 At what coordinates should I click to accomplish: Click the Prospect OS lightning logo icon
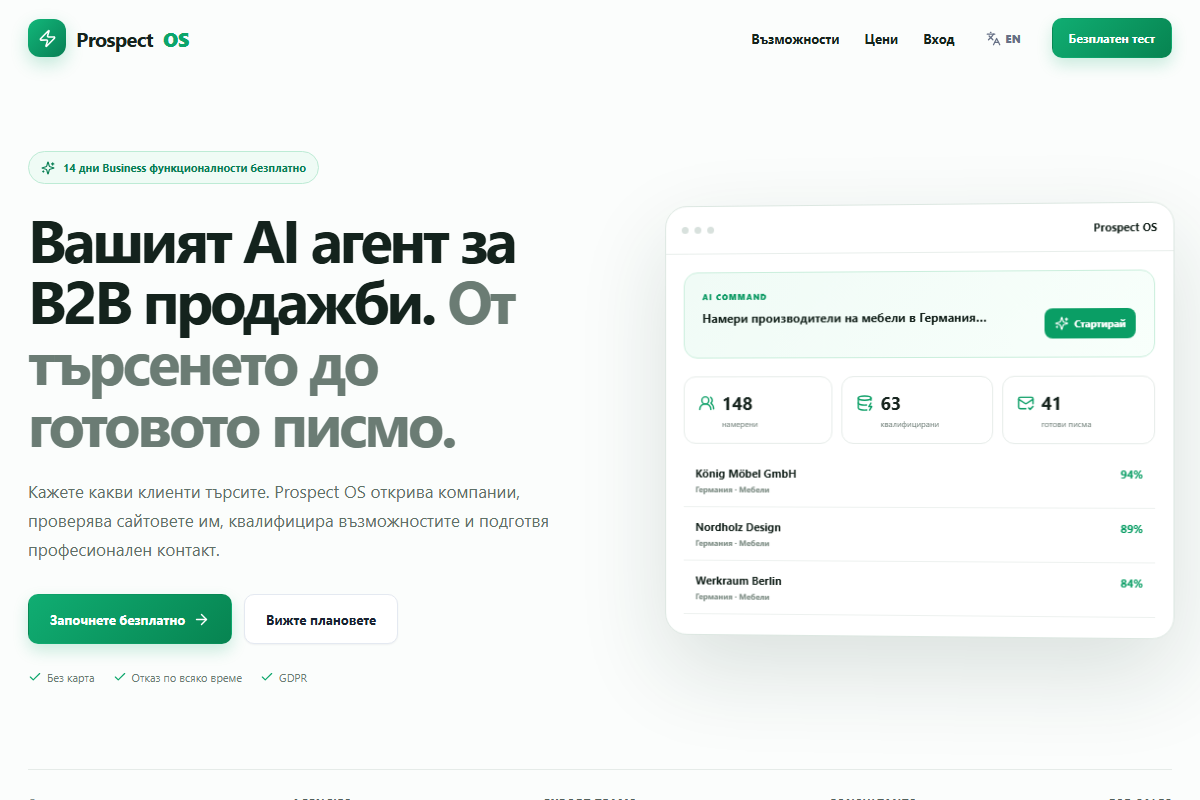tap(47, 38)
